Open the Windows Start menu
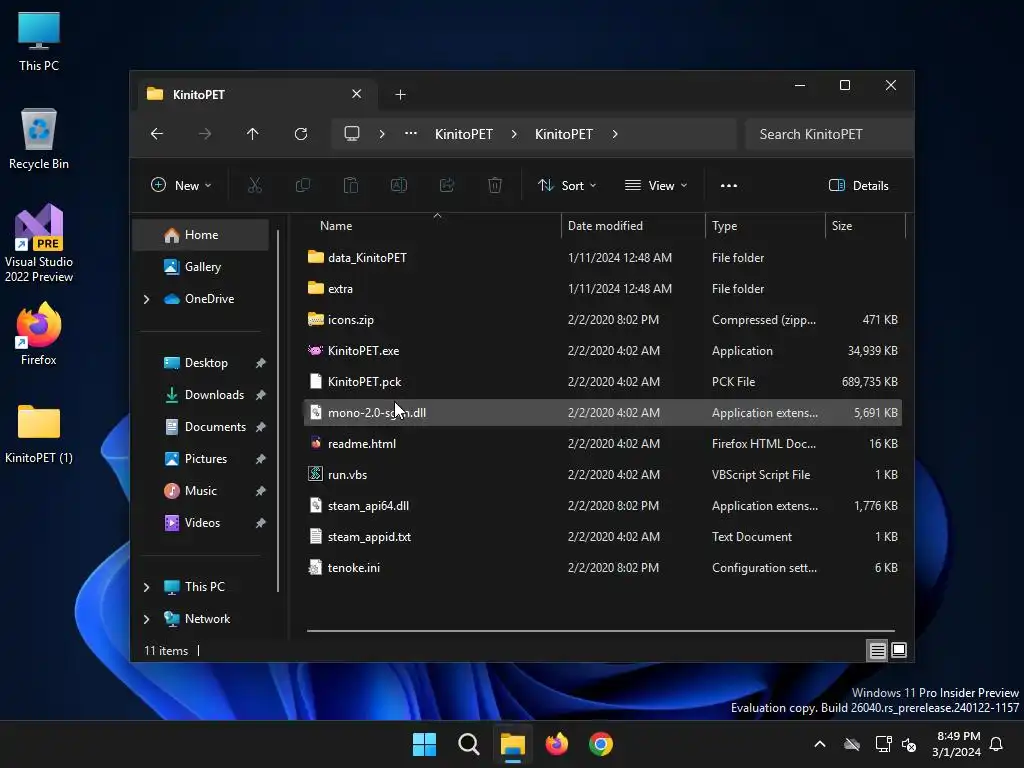Screen dimensions: 1024x768 point(424,744)
